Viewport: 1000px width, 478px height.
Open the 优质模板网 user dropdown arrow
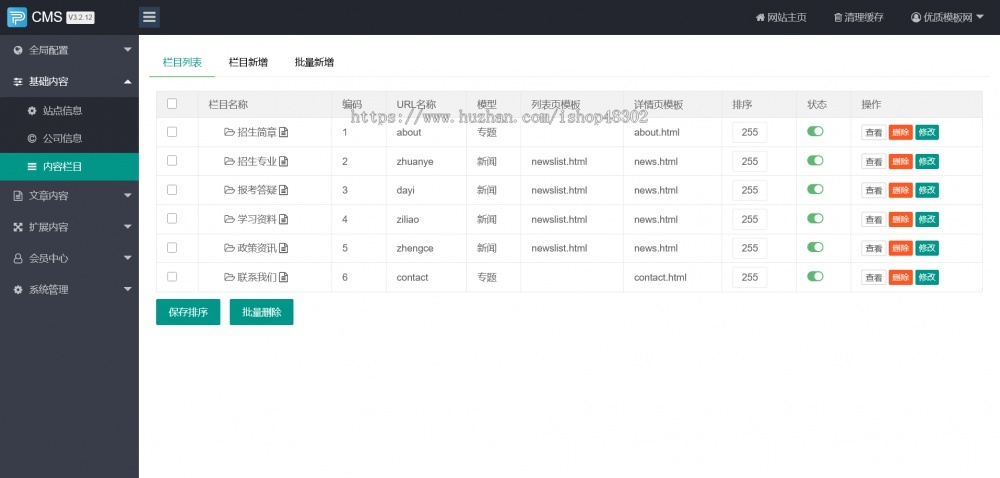980,17
